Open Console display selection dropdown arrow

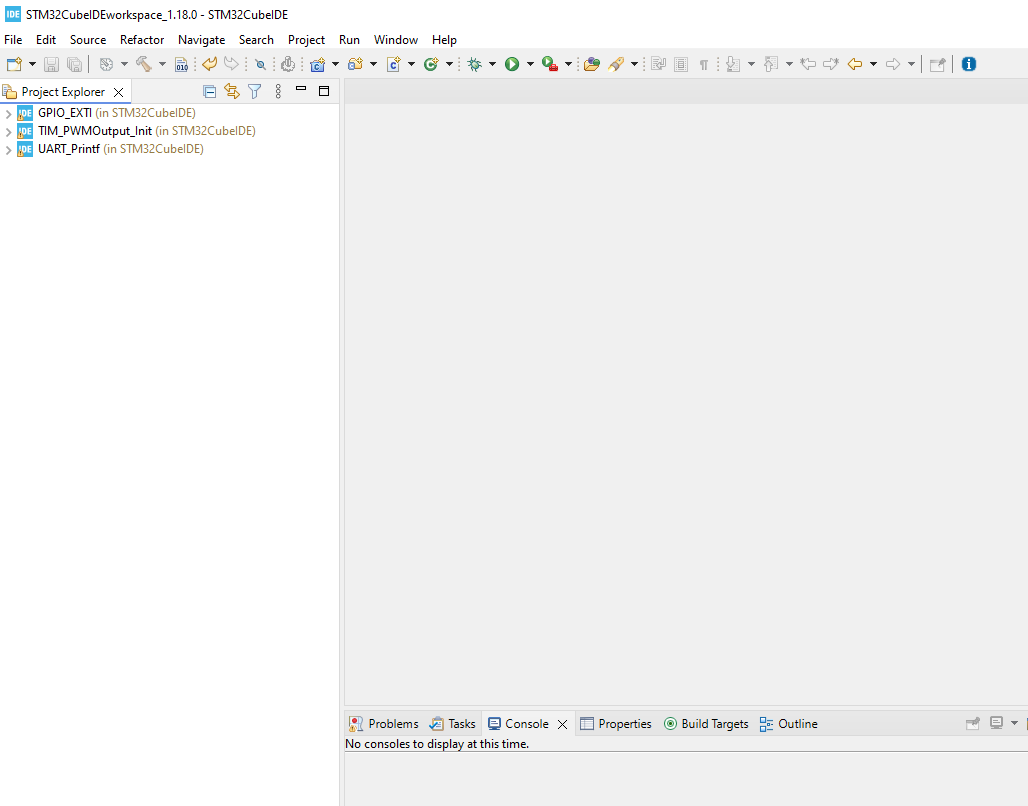[1014, 723]
